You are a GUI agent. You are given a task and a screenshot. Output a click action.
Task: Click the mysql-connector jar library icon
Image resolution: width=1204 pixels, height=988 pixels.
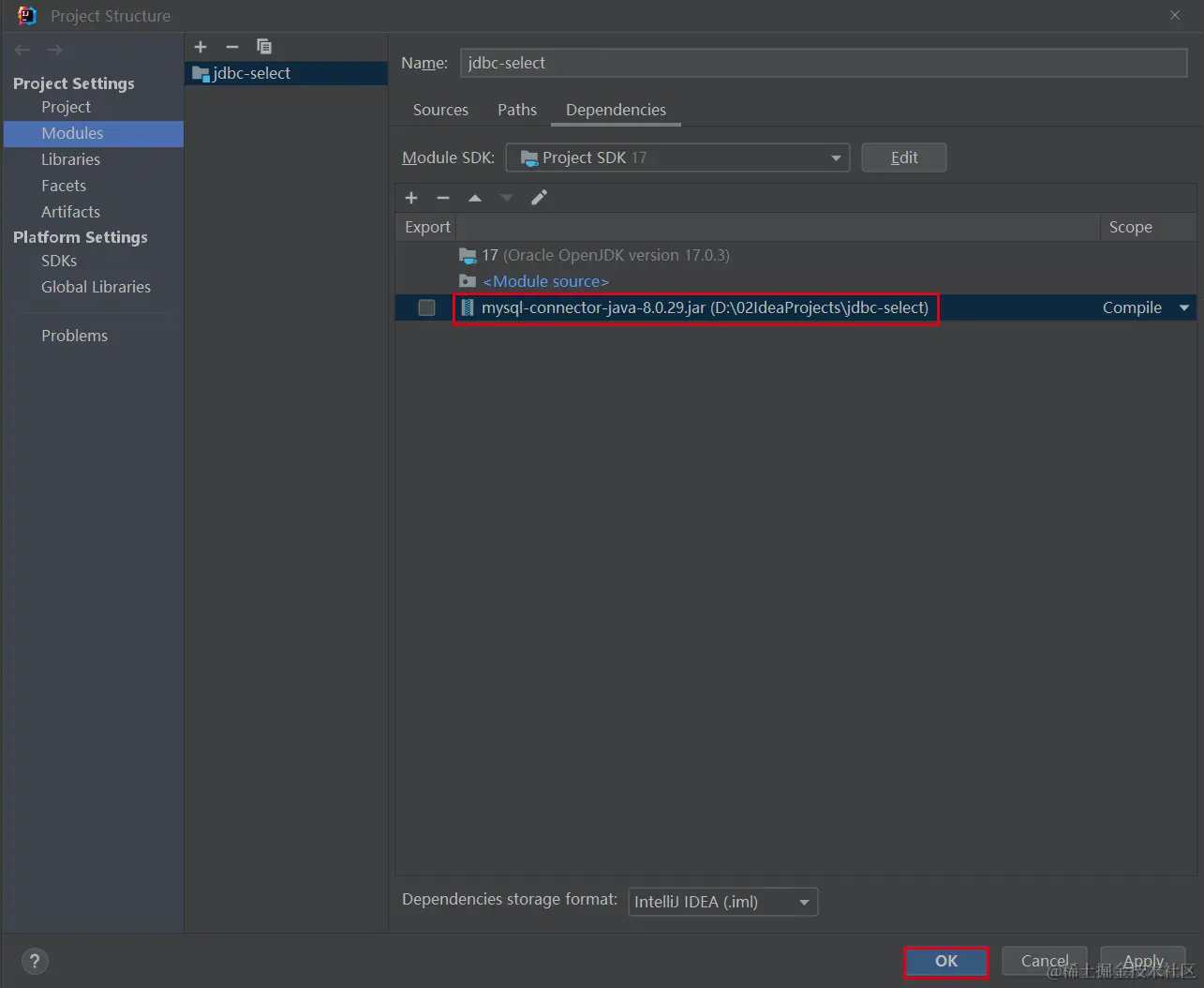[468, 307]
